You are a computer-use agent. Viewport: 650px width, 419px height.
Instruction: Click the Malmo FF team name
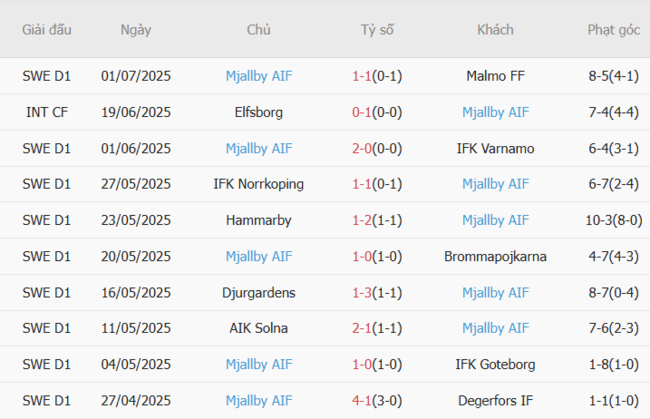(x=495, y=76)
